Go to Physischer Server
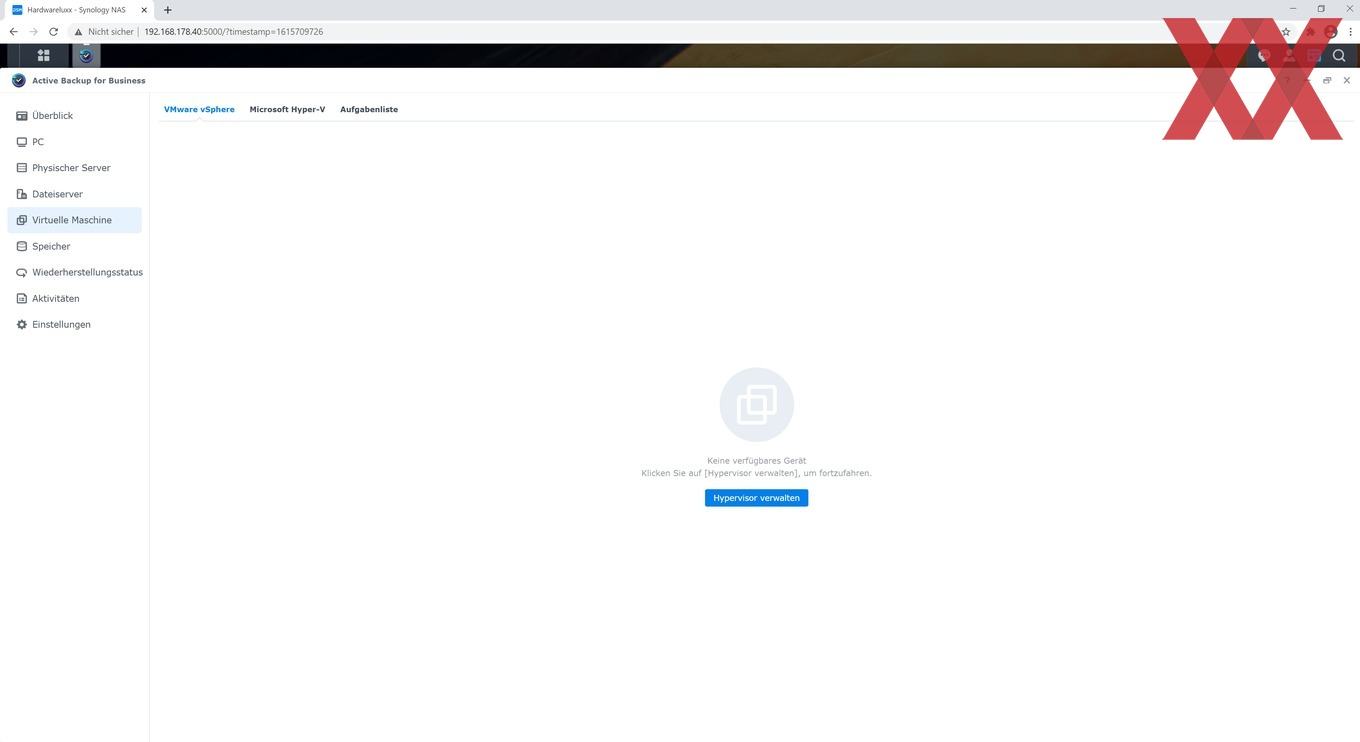 click(74, 168)
